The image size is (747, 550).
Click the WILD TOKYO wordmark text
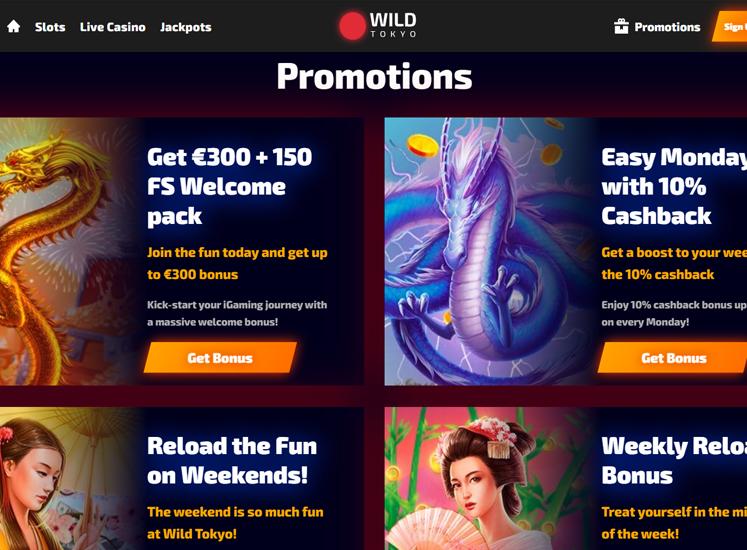(x=393, y=25)
